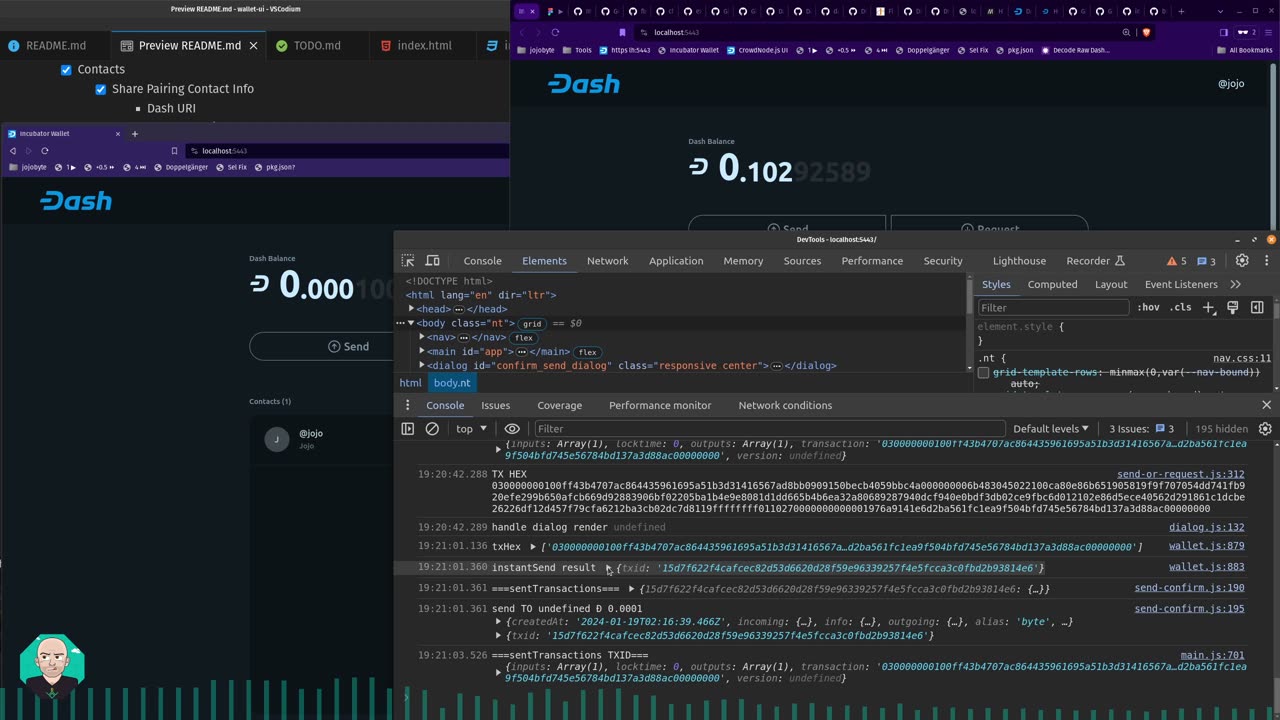Toggle :hov element state panel
Image resolution: width=1280 pixels, height=720 pixels.
1148,307
